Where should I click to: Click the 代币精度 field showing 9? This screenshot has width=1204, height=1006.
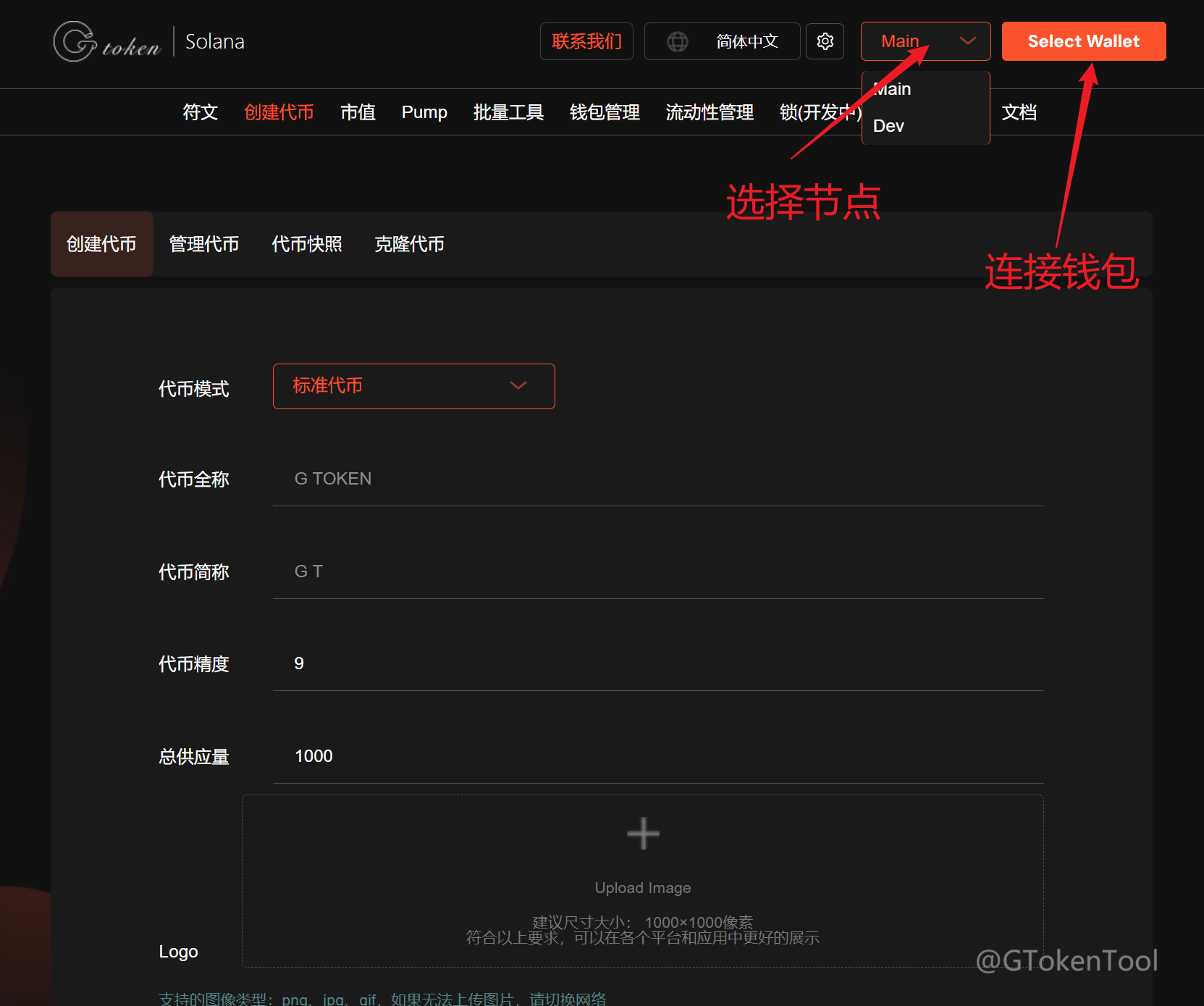[x=657, y=663]
